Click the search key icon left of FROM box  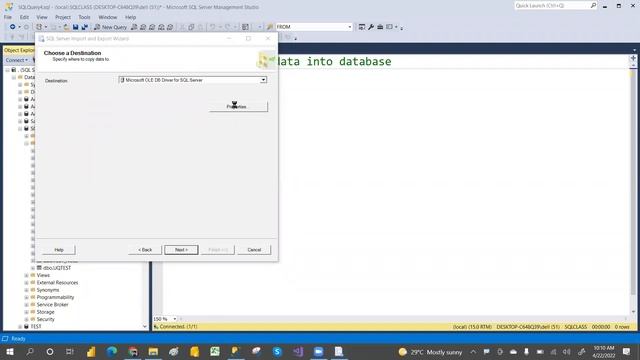tap(270, 27)
